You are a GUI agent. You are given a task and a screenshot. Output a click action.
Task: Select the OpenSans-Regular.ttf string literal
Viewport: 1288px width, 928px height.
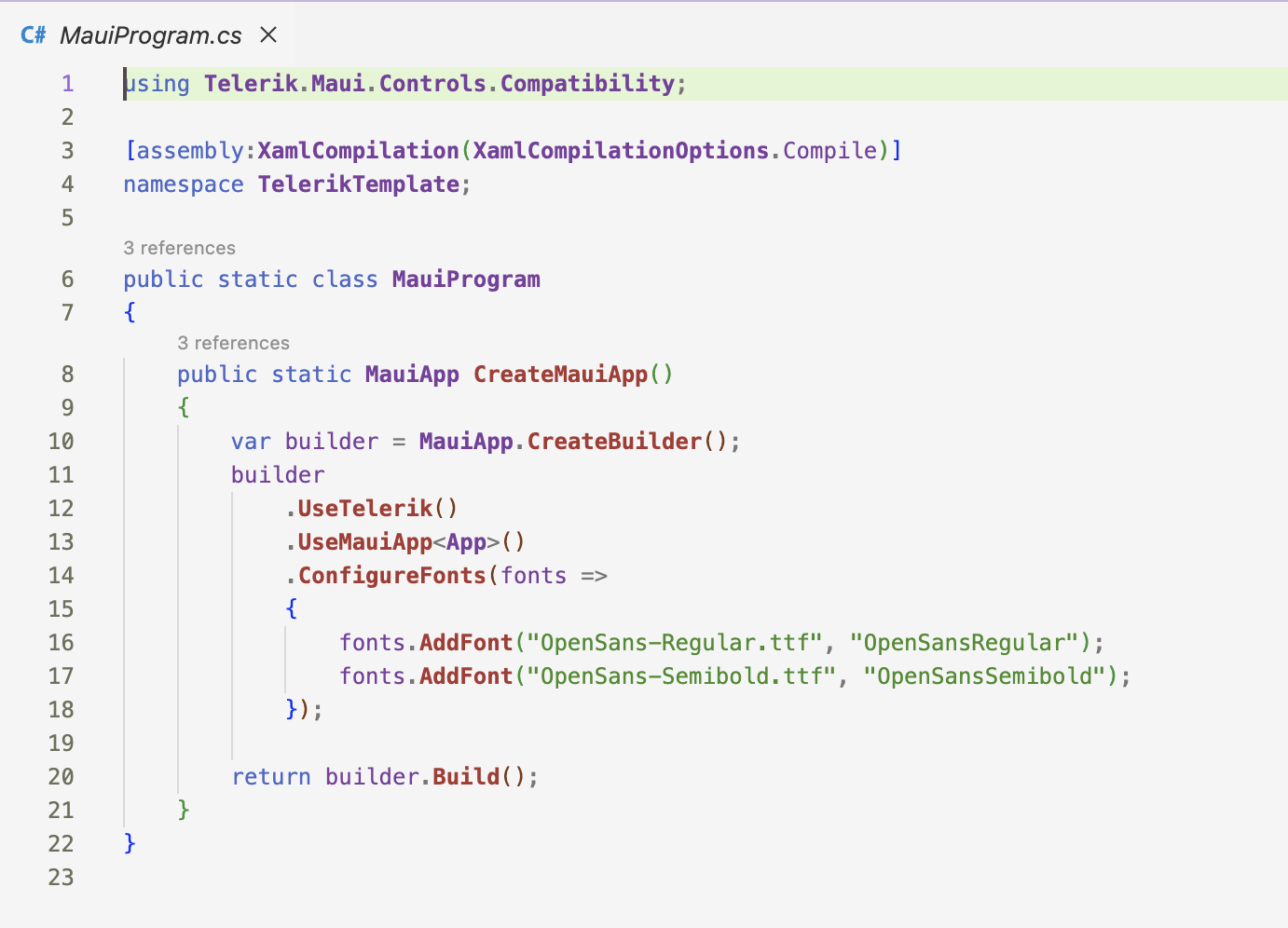point(673,642)
